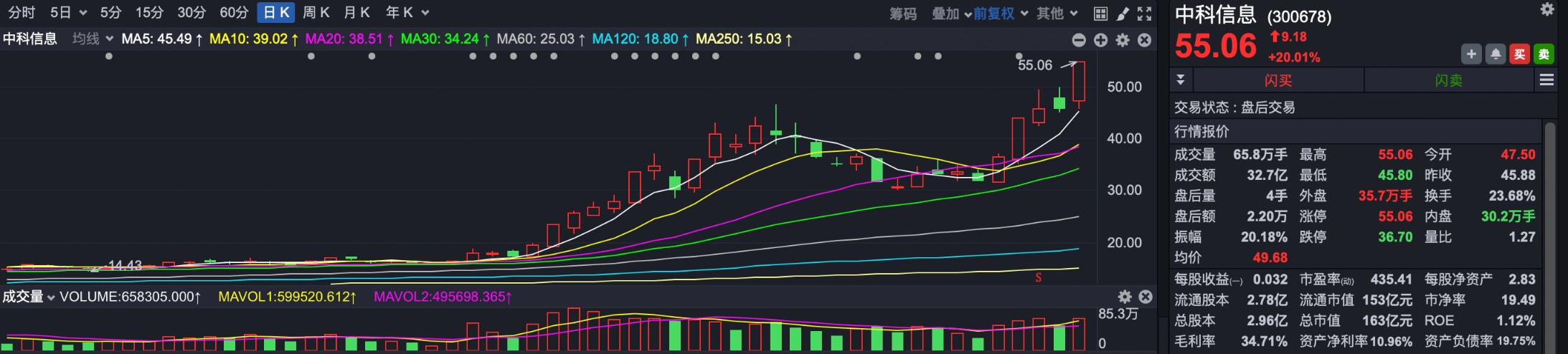Screen dimensions: 1568x354
Task: Collapse quote panel with double-arrow icon
Action: (x=1180, y=79)
